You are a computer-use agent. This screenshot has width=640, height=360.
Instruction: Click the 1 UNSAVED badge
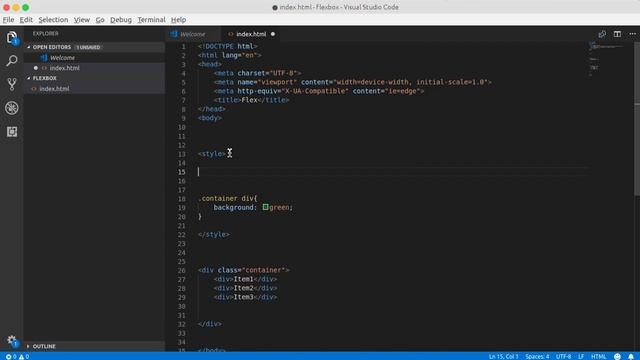pos(89,47)
